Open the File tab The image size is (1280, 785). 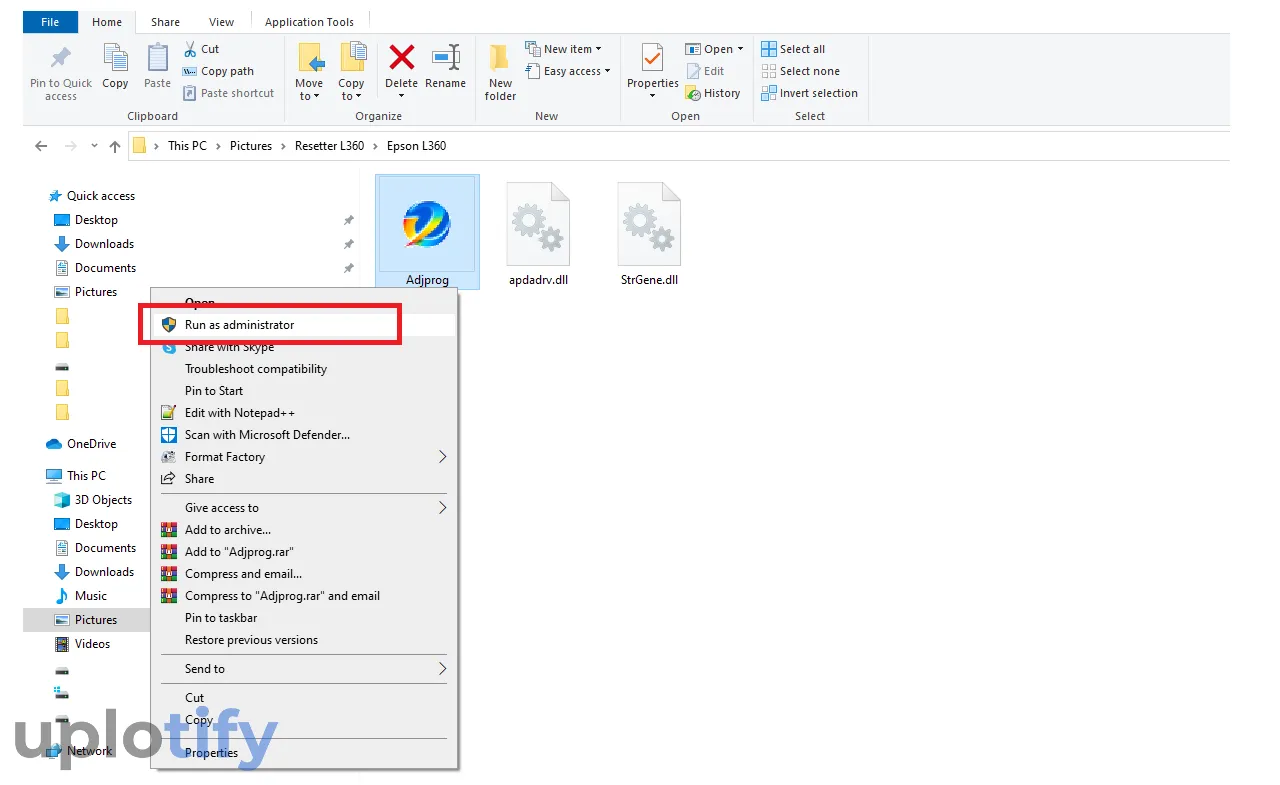coord(50,21)
